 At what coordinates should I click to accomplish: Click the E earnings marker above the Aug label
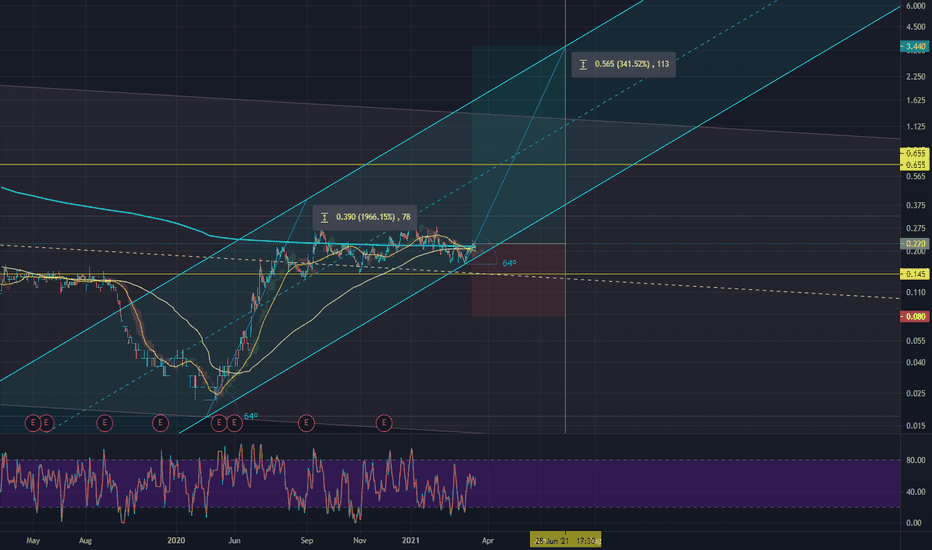click(105, 423)
